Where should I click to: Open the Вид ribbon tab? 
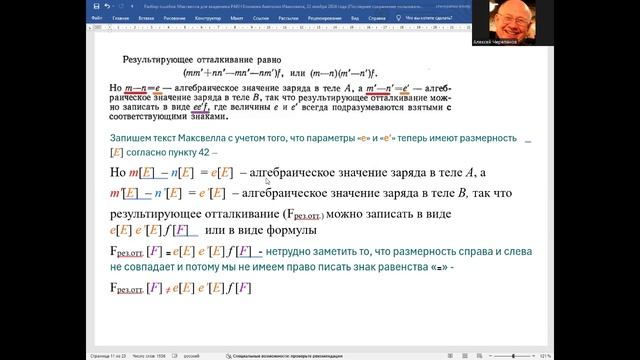[x=355, y=18]
